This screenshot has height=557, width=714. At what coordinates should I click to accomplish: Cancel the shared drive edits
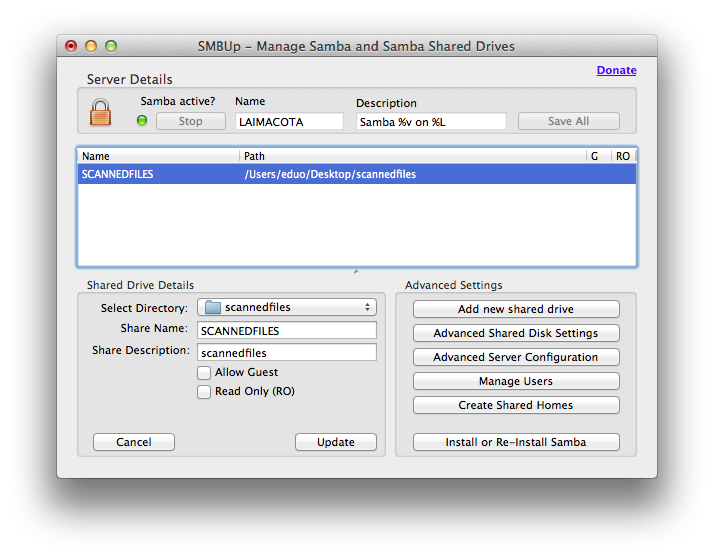pos(134,442)
